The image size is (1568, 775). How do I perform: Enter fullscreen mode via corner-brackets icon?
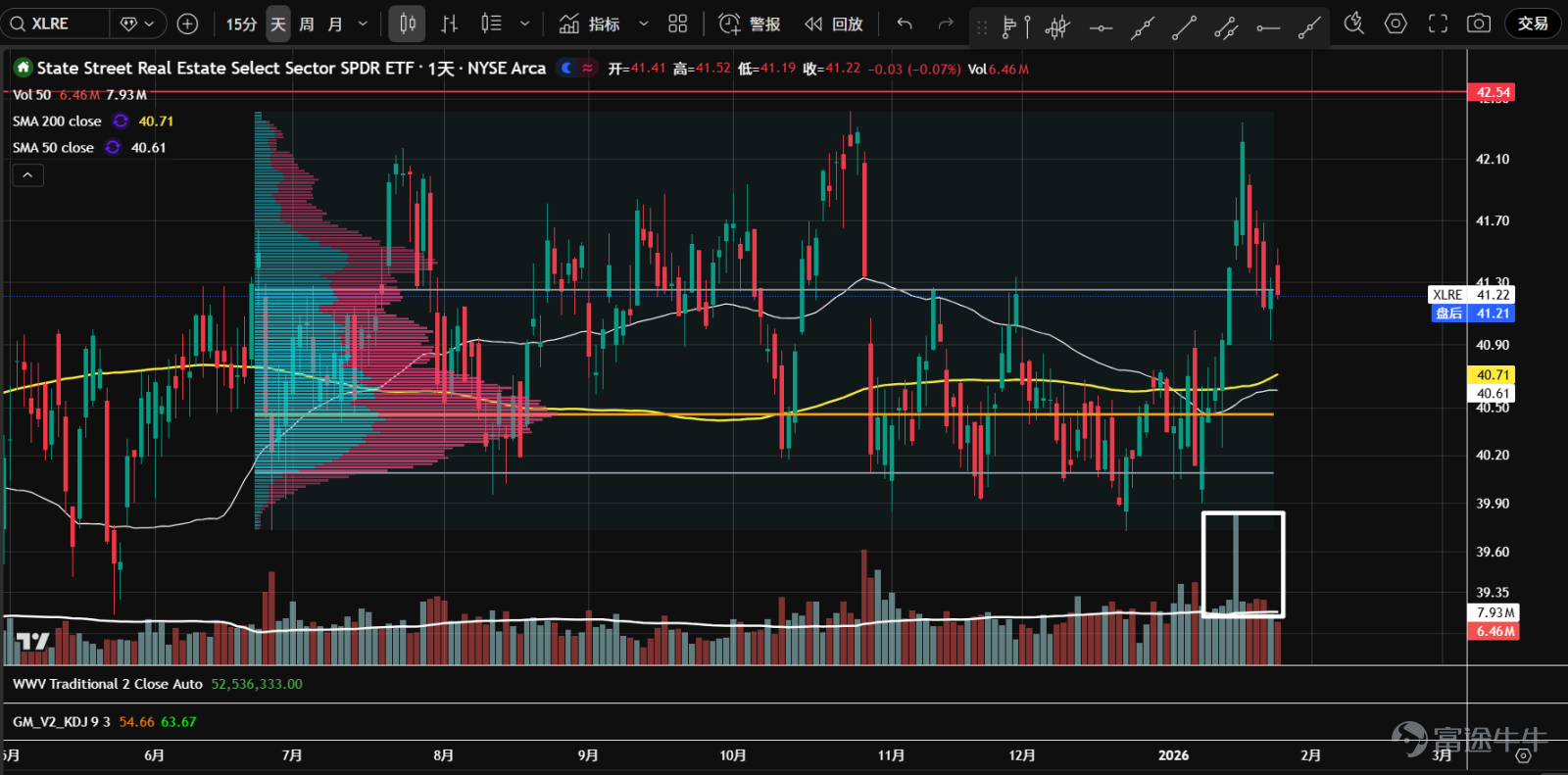(1438, 24)
